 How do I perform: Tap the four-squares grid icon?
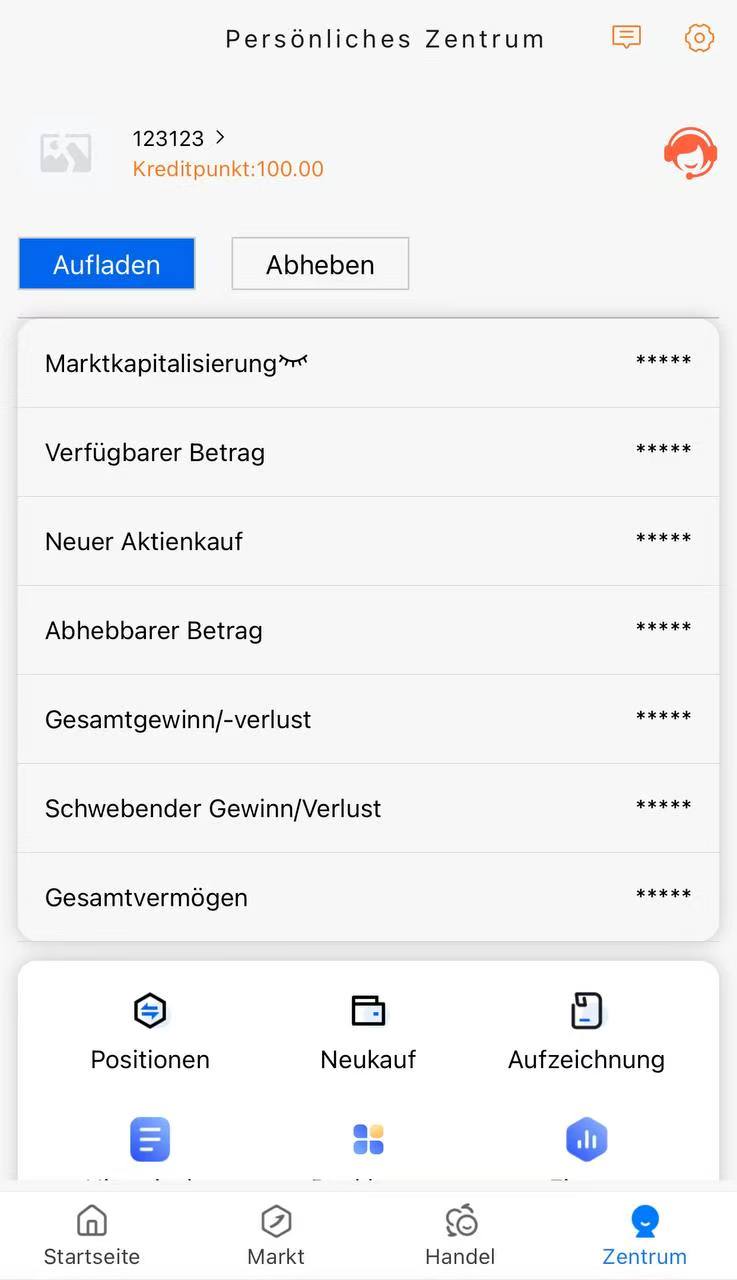tap(368, 1139)
